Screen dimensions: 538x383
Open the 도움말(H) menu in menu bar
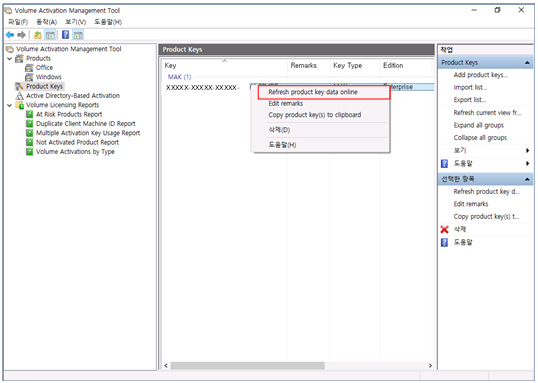coord(108,22)
